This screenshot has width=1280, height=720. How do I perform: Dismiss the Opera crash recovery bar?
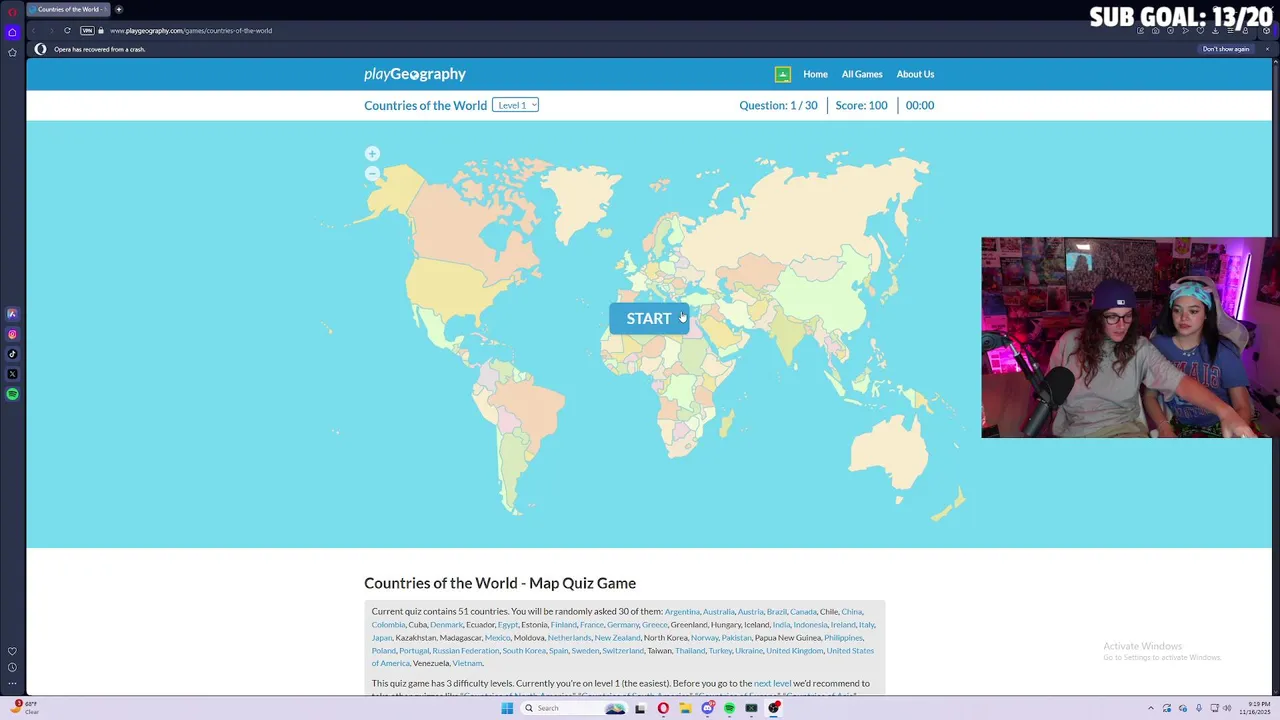(x=1267, y=49)
